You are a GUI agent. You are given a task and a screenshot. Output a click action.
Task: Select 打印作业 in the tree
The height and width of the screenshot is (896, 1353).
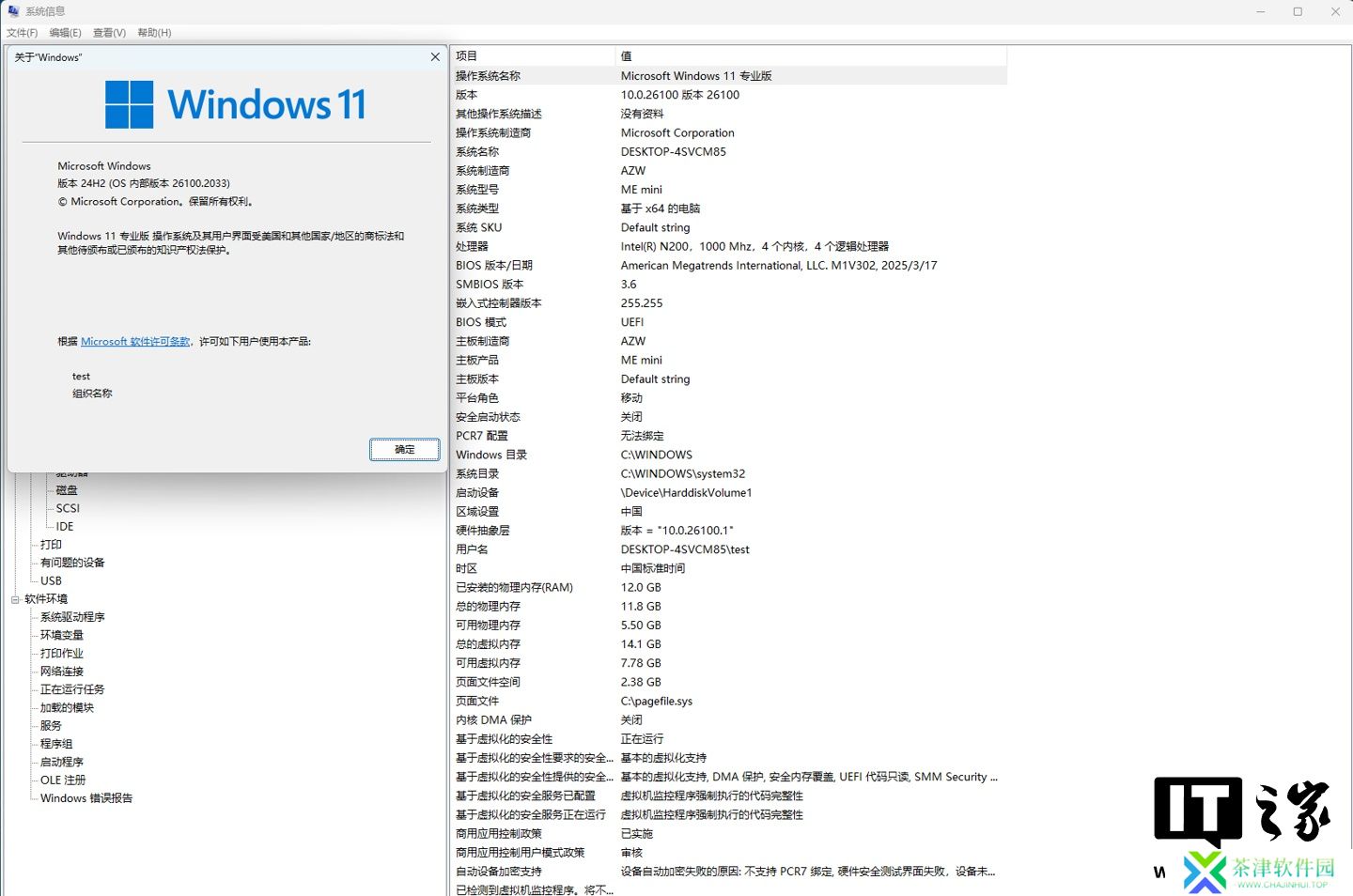62,654
